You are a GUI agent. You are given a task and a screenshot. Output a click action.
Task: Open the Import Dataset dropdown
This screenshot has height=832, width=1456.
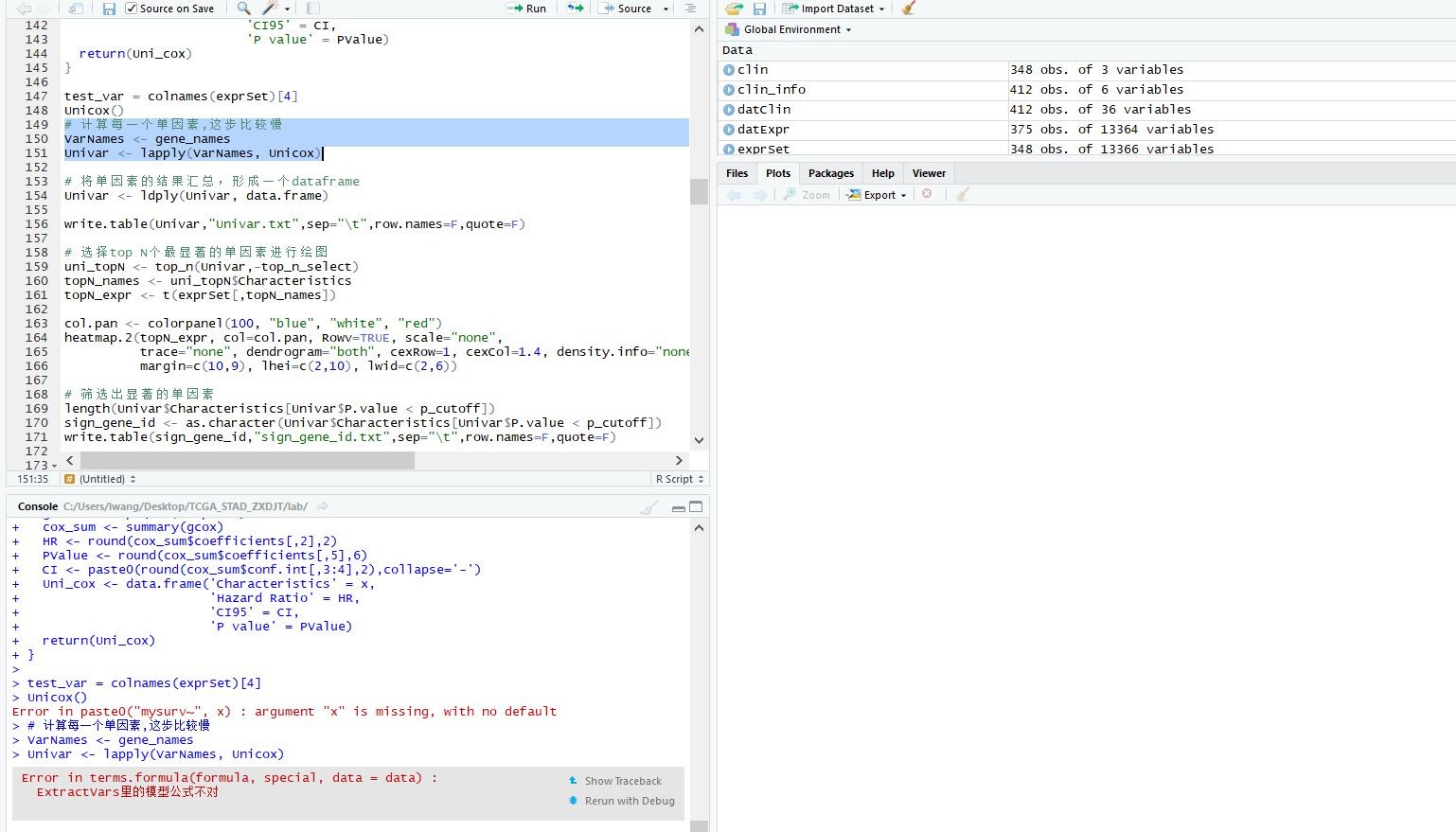point(833,9)
